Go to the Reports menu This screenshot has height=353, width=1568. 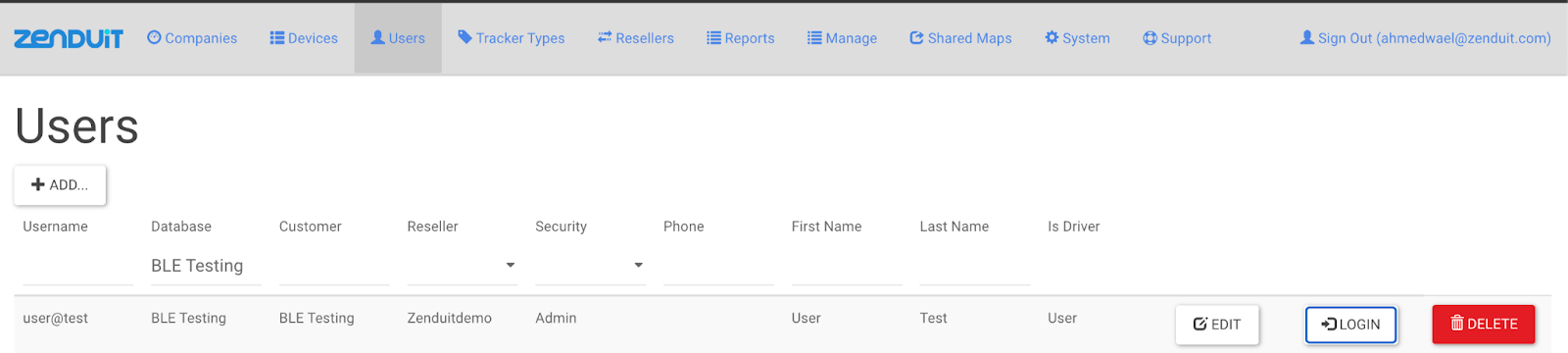(741, 38)
